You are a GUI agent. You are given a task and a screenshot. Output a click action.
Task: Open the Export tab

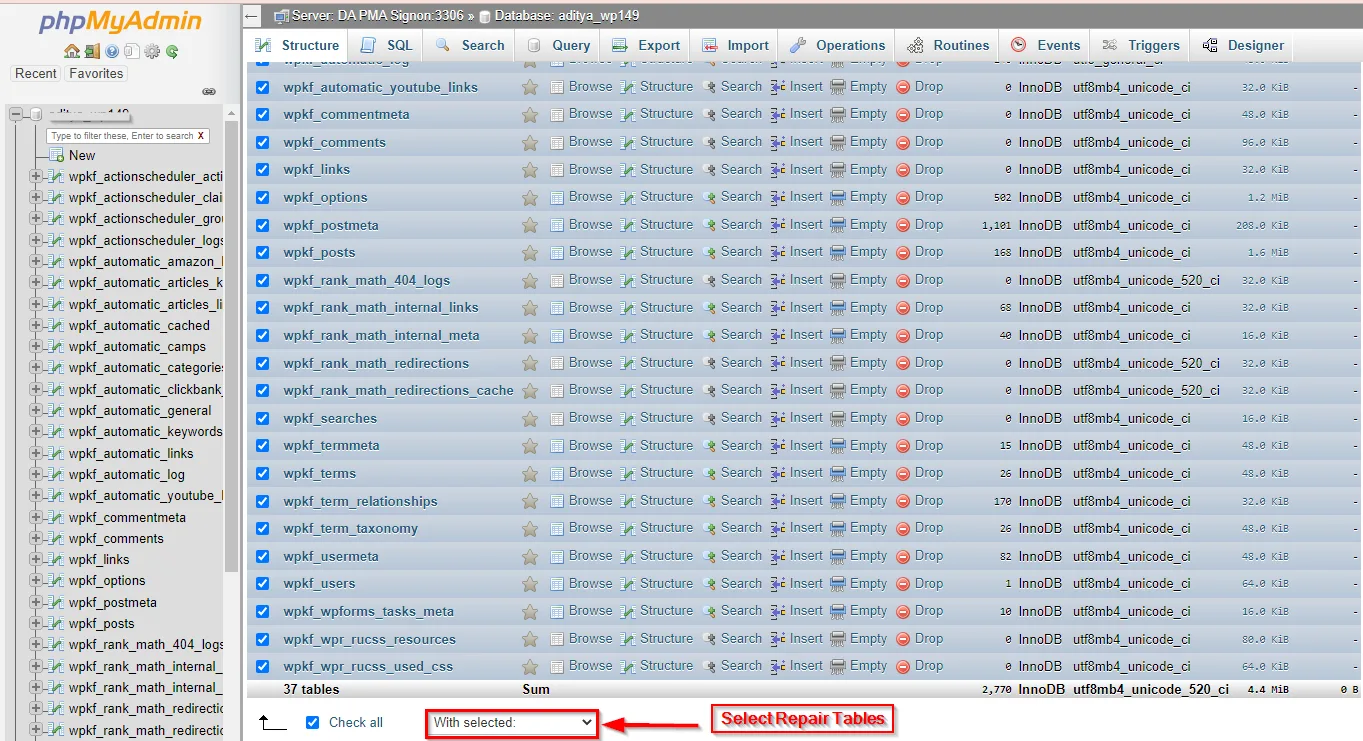click(646, 45)
